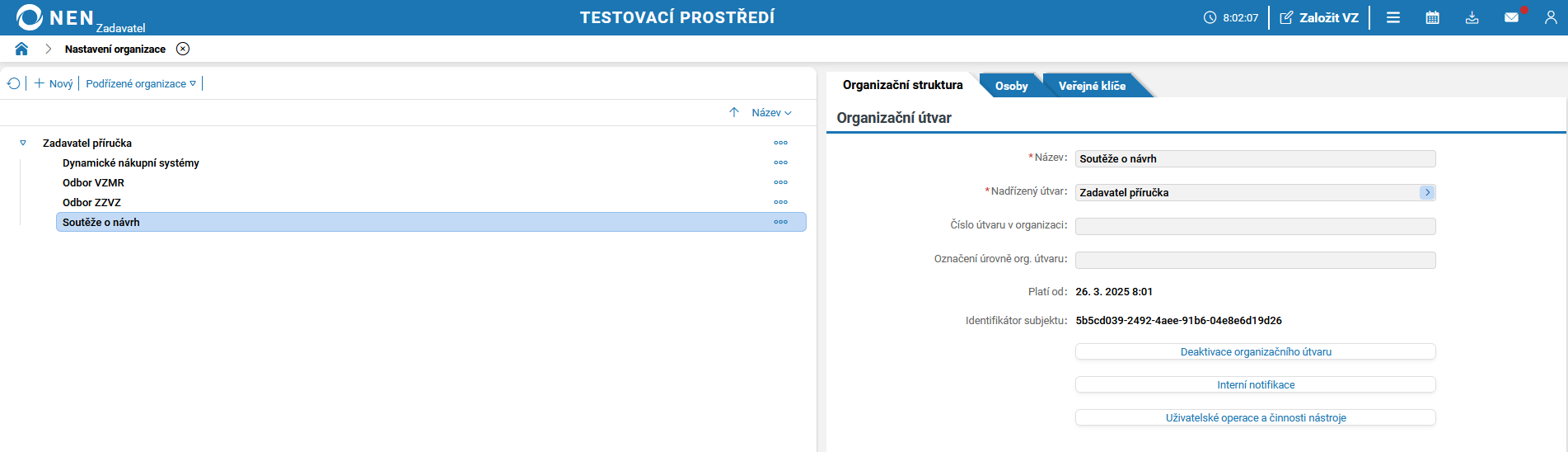Click the session clock timer
The image size is (1568, 452).
[x=1231, y=17]
